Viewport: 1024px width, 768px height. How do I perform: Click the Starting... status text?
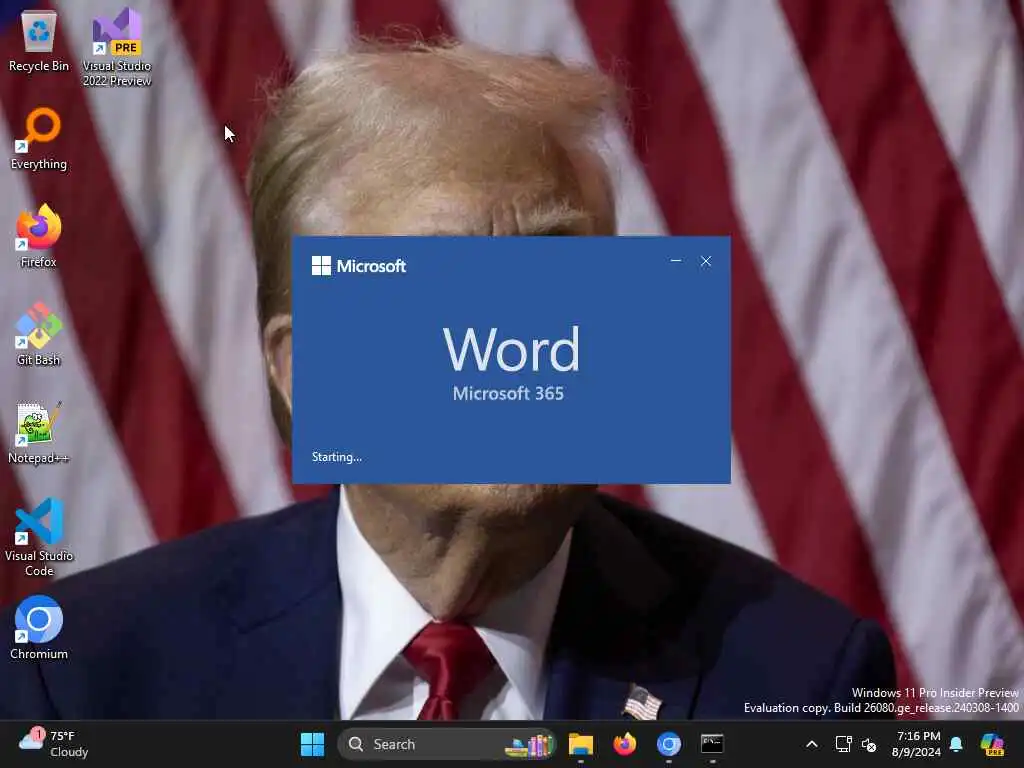click(x=336, y=457)
